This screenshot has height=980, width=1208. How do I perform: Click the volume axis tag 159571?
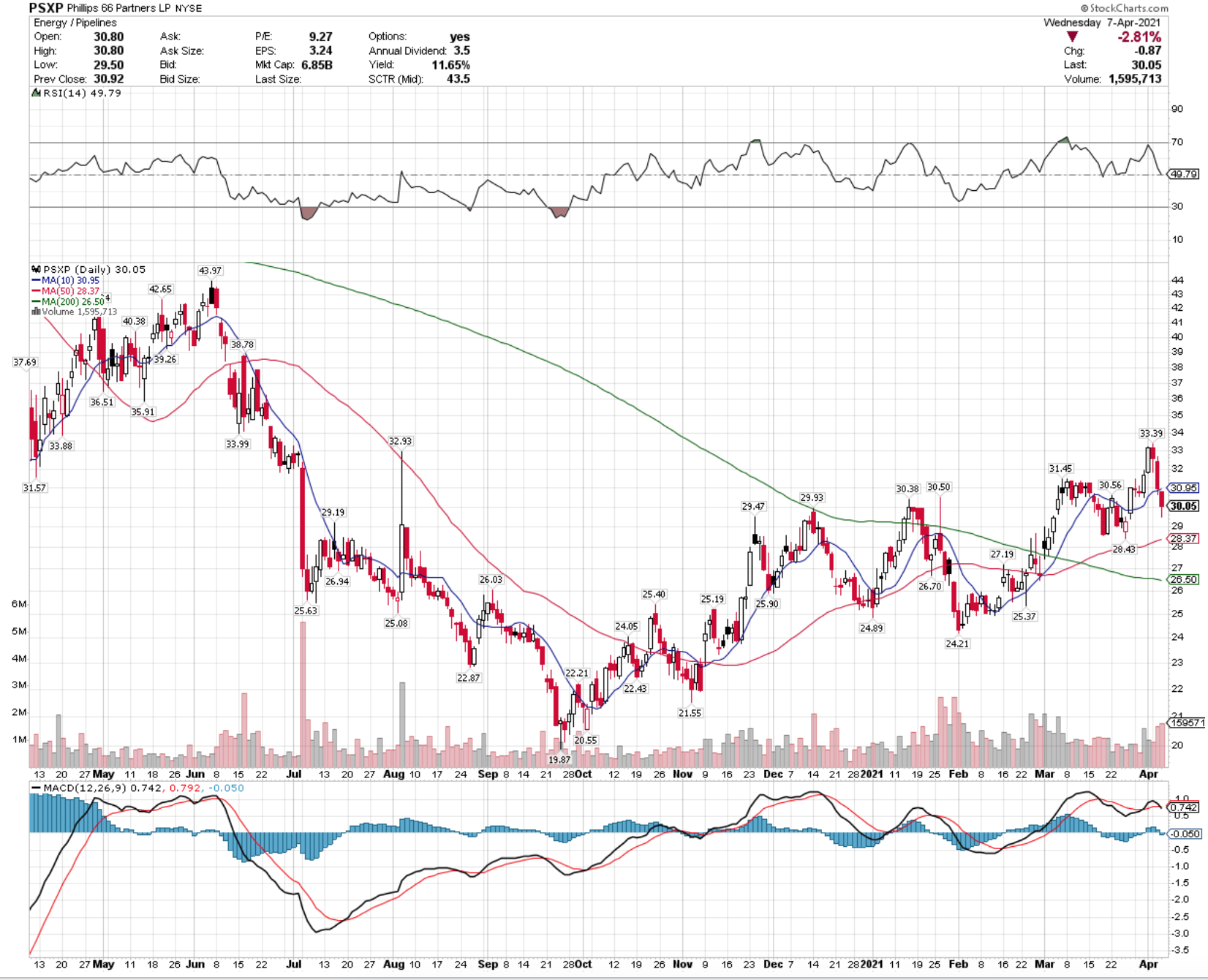coord(1187,723)
